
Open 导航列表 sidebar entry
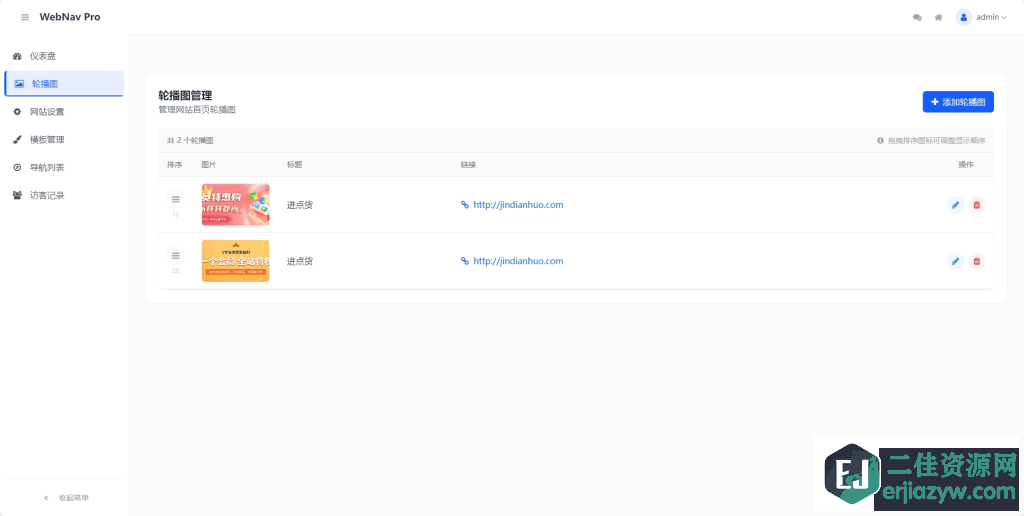tap(46, 168)
